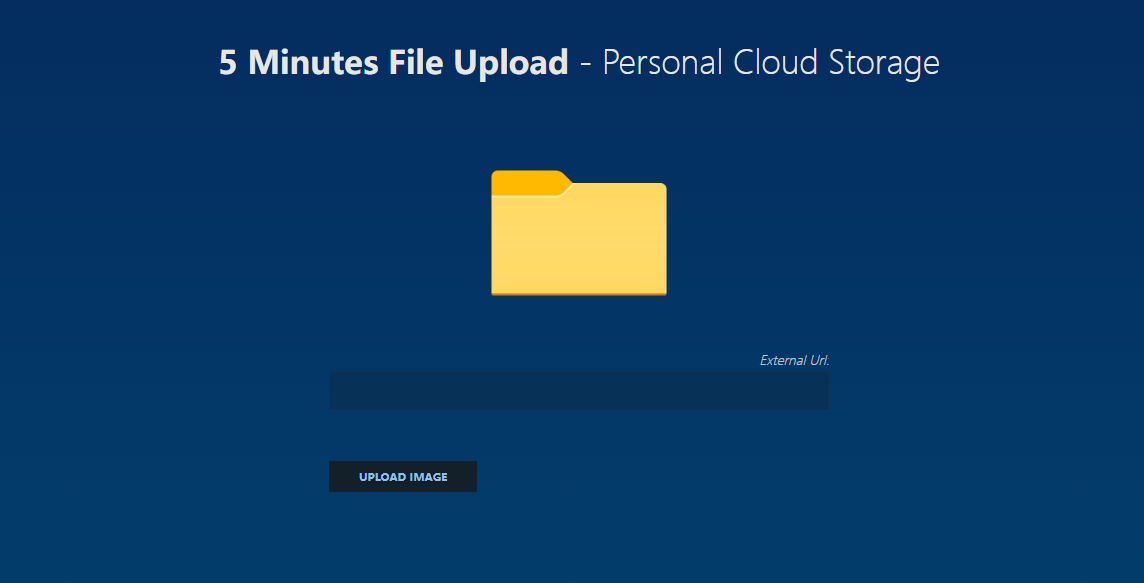
Task: Click the yellow folder icon
Action: pyautogui.click(x=578, y=233)
